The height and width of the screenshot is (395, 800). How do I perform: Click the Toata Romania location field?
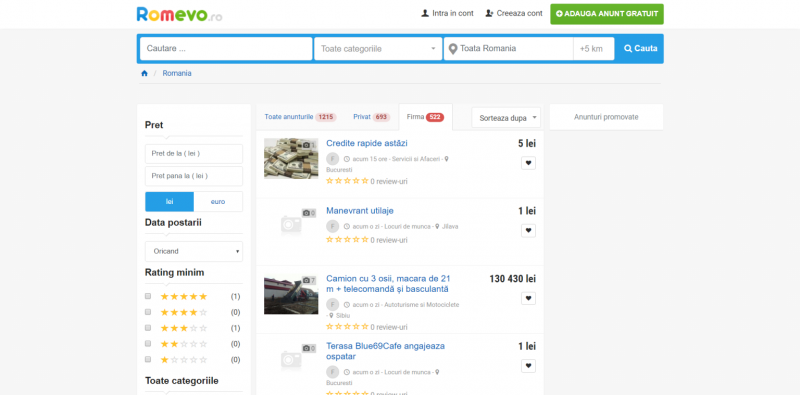[x=509, y=49]
